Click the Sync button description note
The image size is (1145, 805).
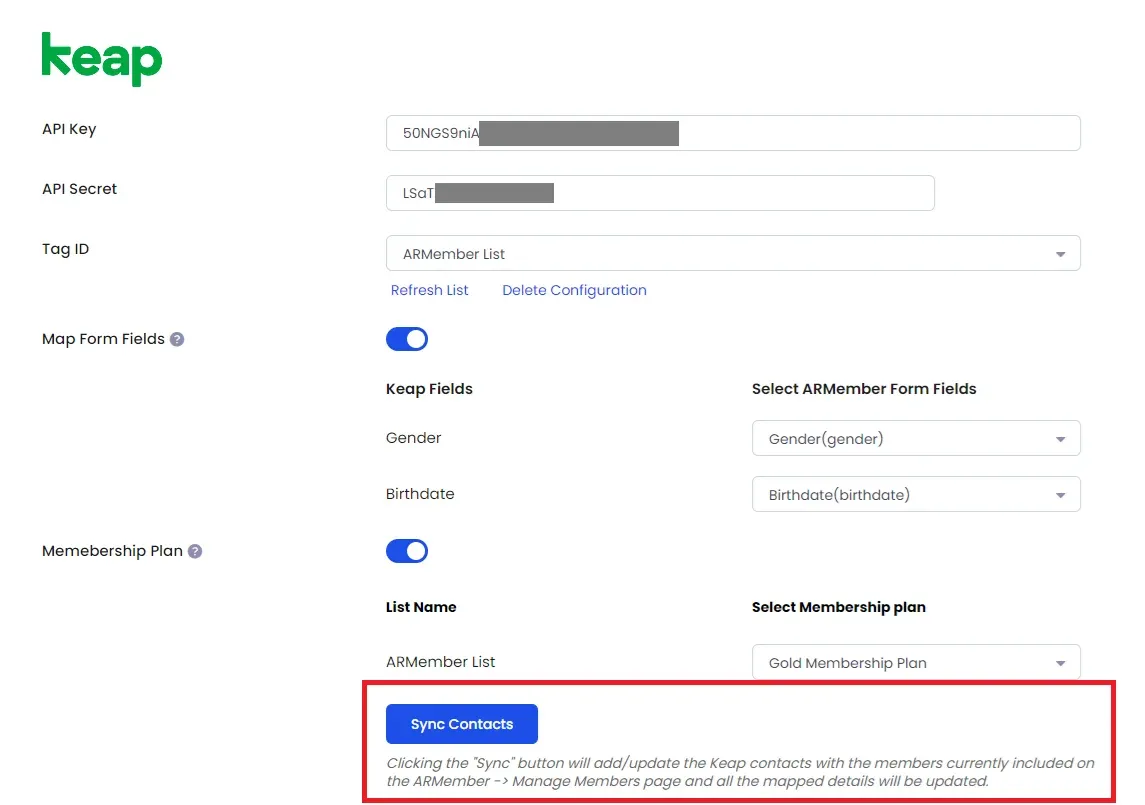click(x=740, y=772)
